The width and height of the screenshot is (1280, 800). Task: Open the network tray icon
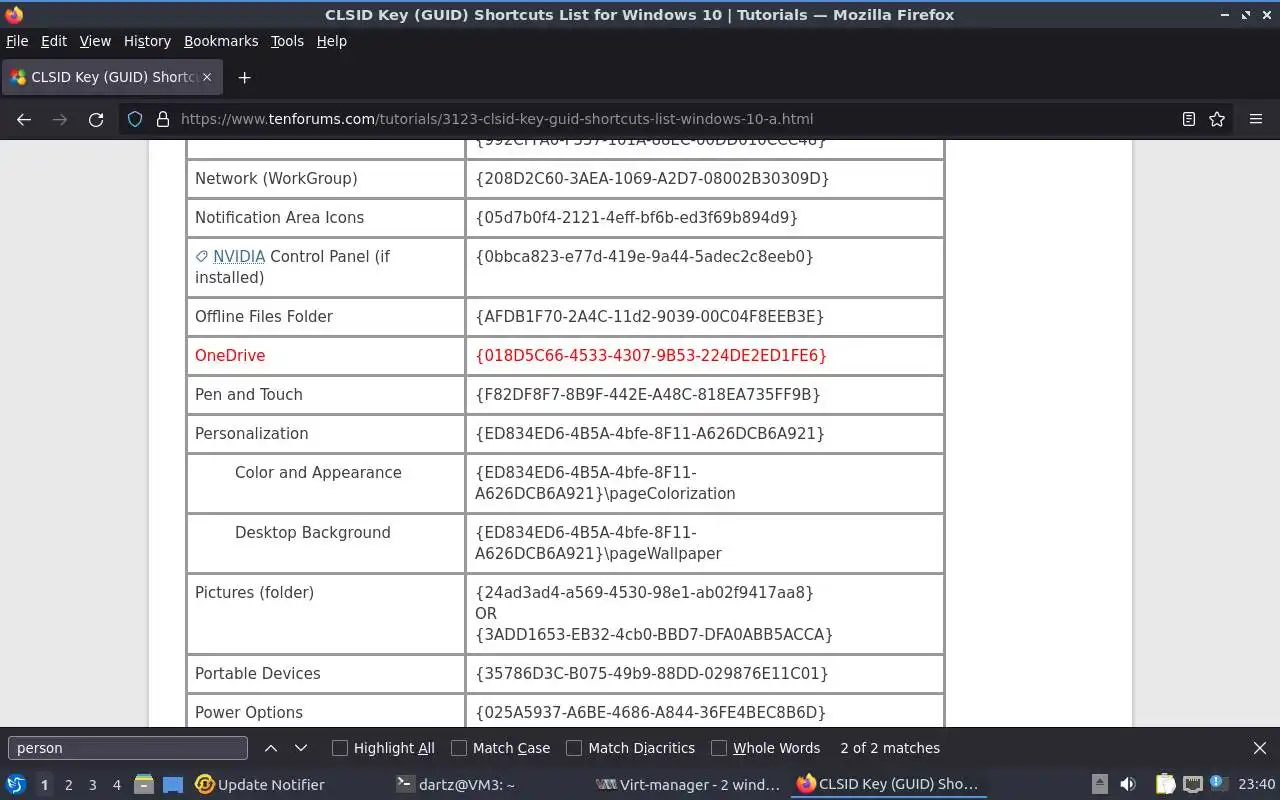point(1192,785)
